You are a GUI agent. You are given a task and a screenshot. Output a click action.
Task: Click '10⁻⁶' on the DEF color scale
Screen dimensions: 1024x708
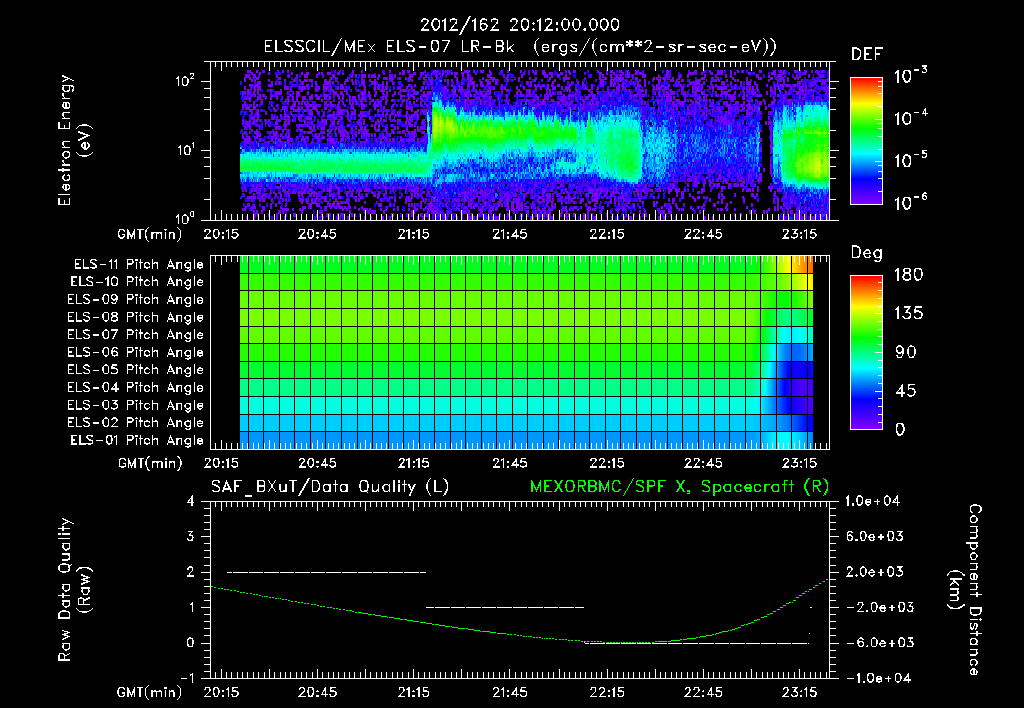pos(910,202)
